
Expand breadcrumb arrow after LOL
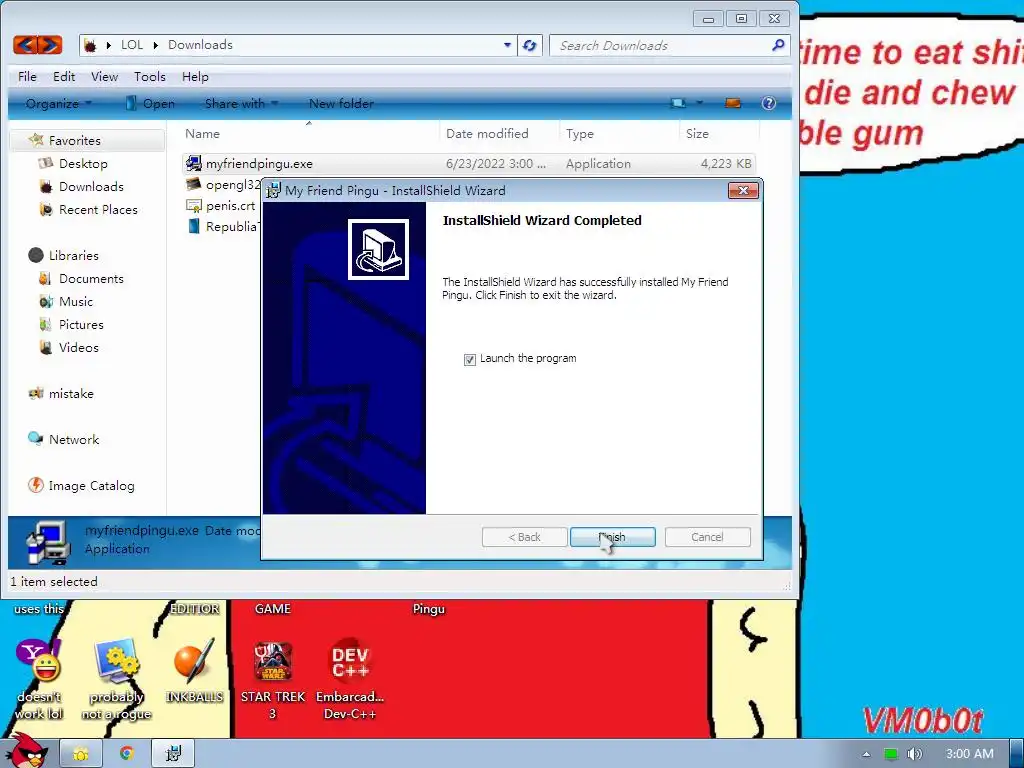tap(155, 45)
